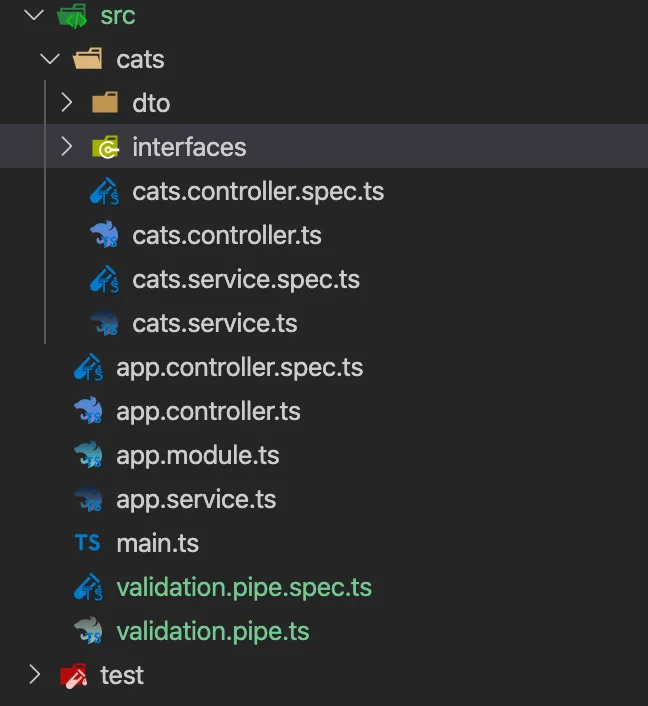
Task: Collapse the src folder chevron
Action: coord(34,15)
